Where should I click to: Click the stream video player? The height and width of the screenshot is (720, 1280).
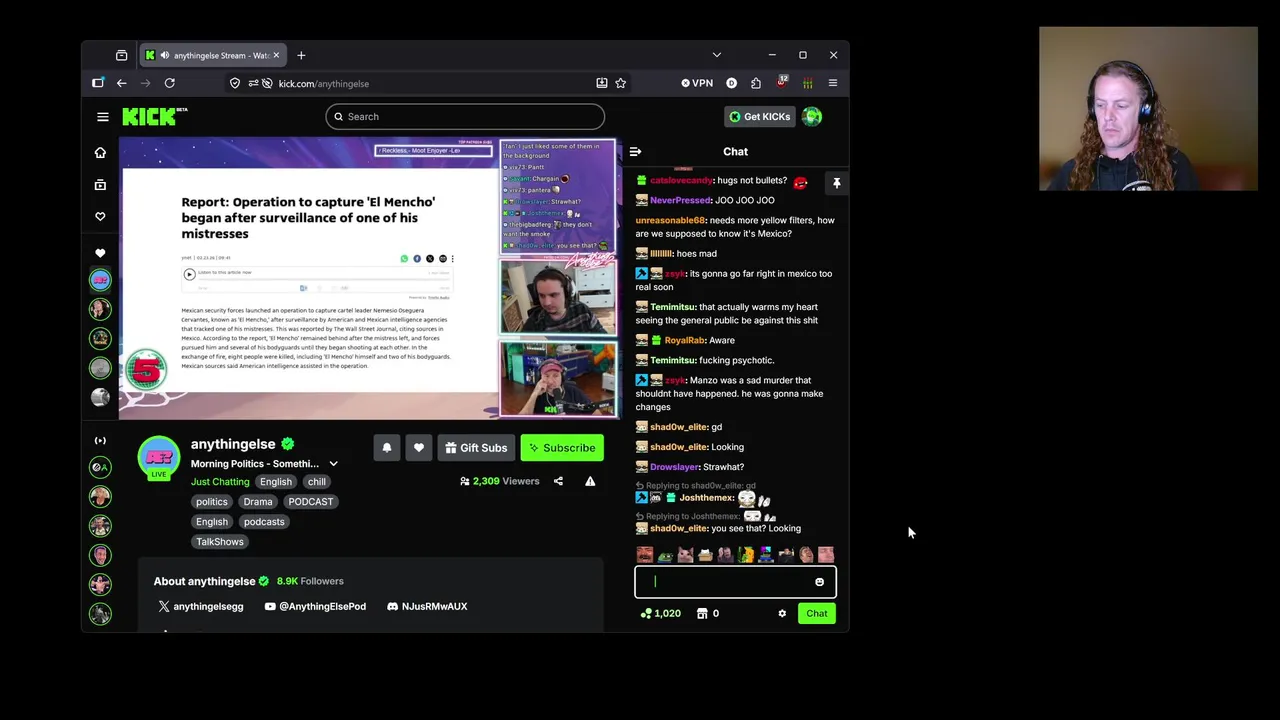pyautogui.click(x=370, y=278)
